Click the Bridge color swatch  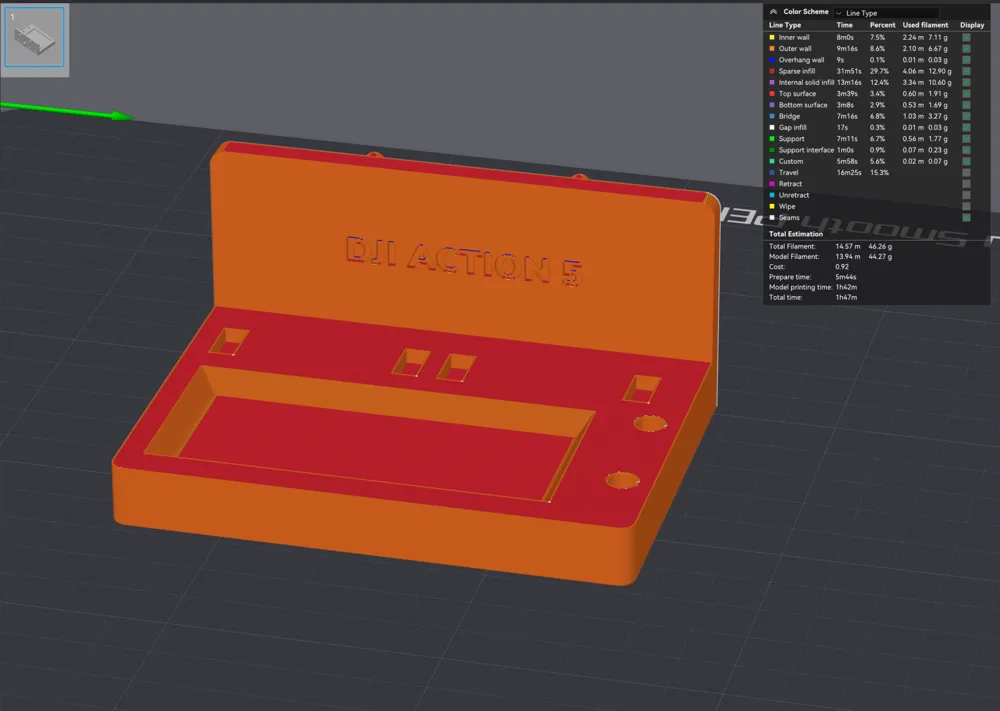tap(772, 116)
